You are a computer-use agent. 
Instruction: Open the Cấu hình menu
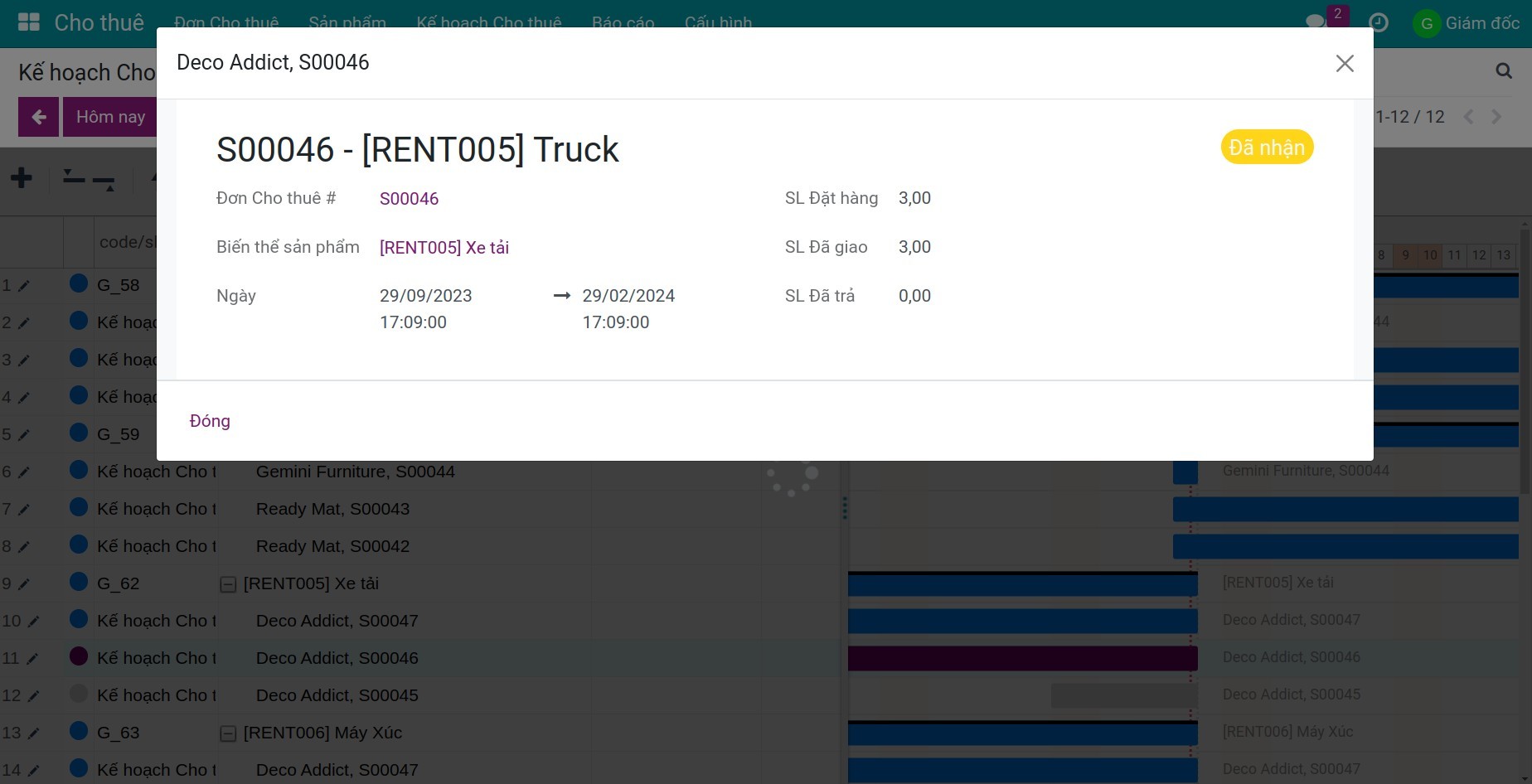point(719,22)
